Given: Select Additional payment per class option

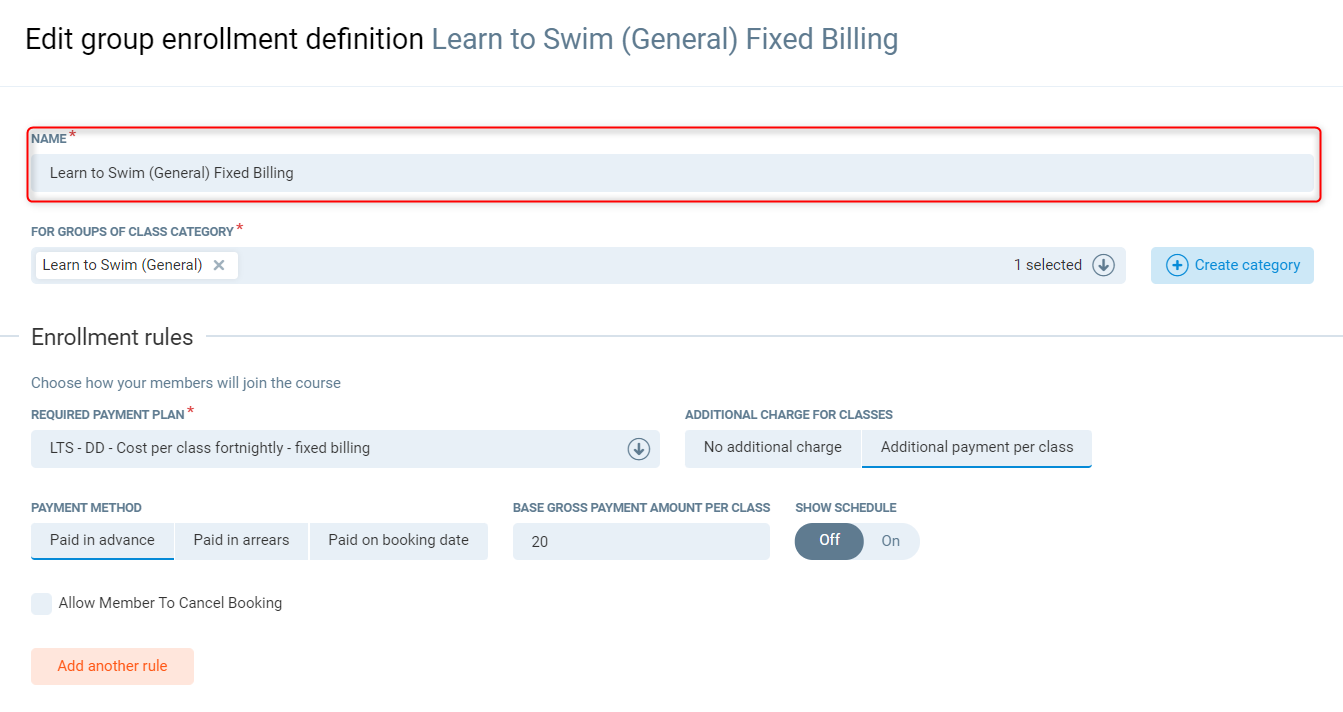Looking at the screenshot, I should tap(977, 448).
